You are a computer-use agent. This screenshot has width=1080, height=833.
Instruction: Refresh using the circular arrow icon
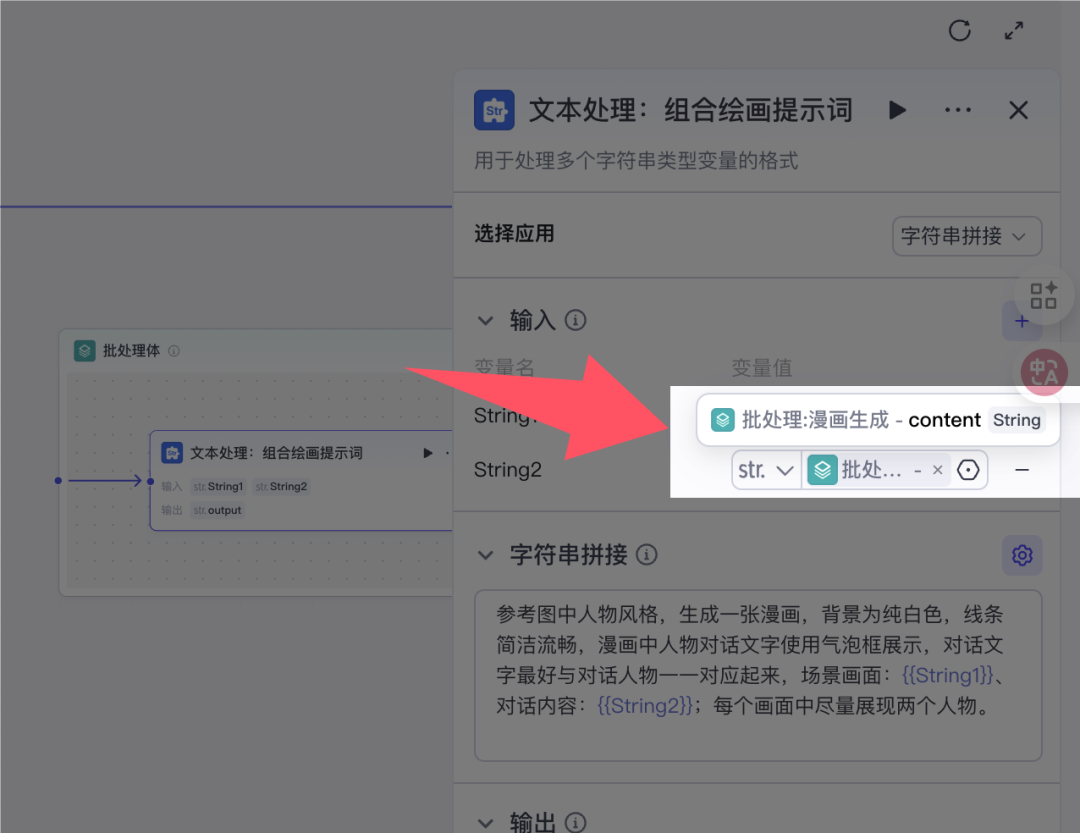[x=959, y=30]
